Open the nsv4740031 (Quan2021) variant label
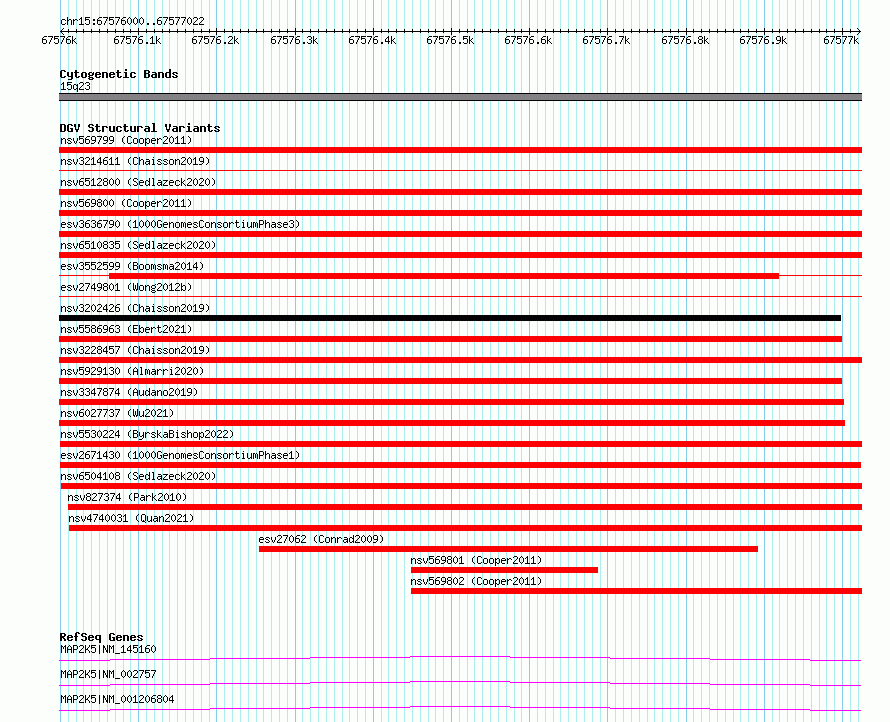Image resolution: width=890 pixels, height=722 pixels. [131, 518]
